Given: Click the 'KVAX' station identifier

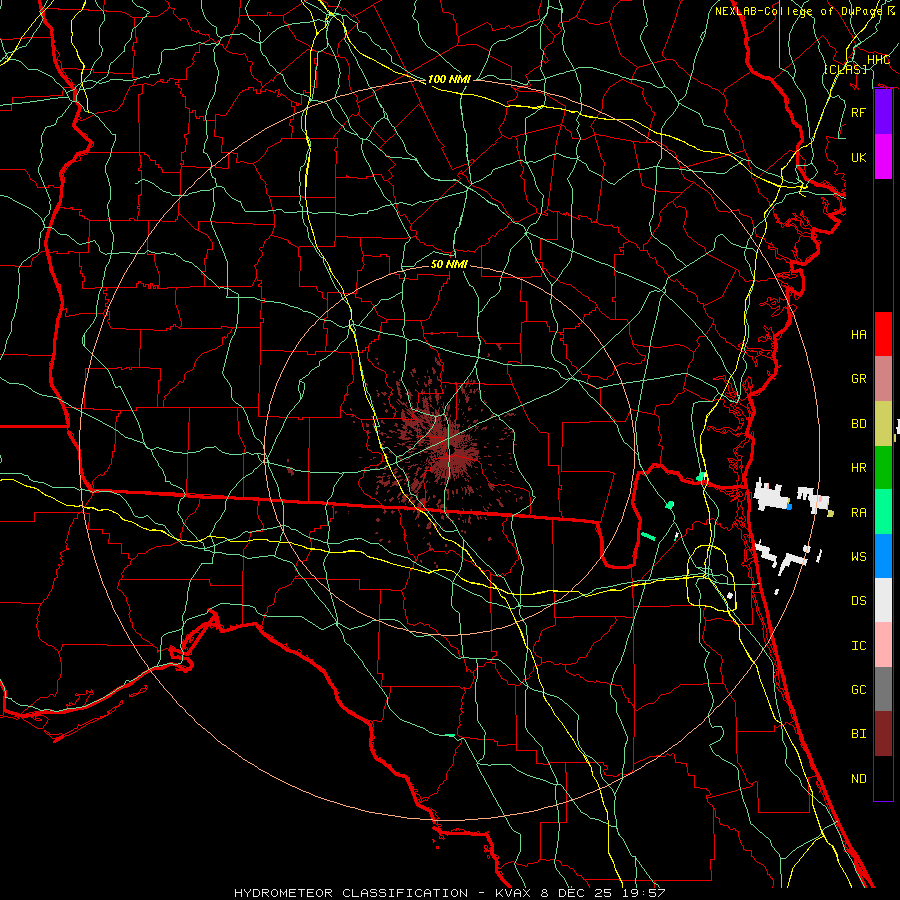Looking at the screenshot, I should [515, 893].
